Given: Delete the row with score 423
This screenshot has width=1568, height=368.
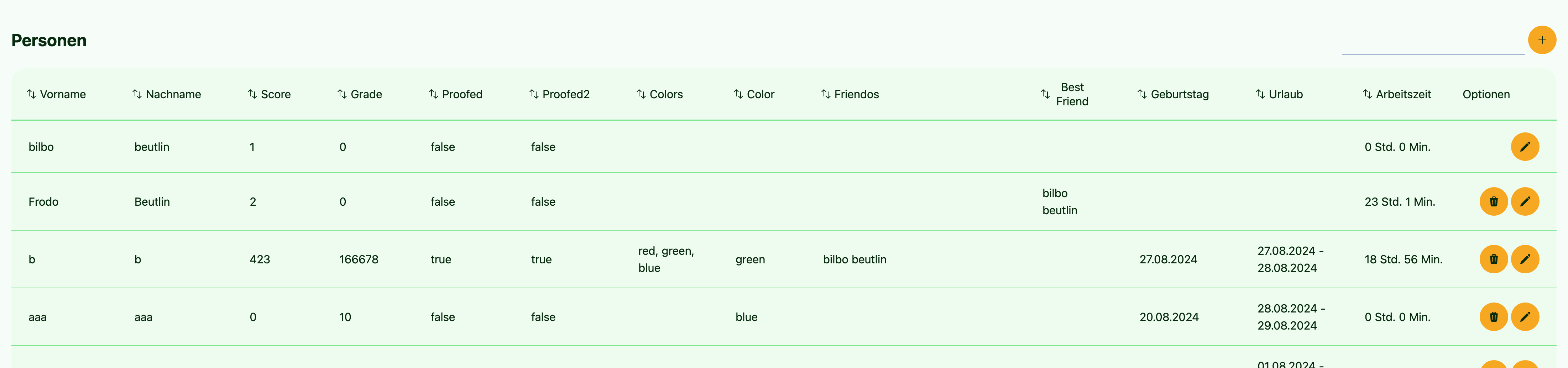Looking at the screenshot, I should click(1493, 259).
